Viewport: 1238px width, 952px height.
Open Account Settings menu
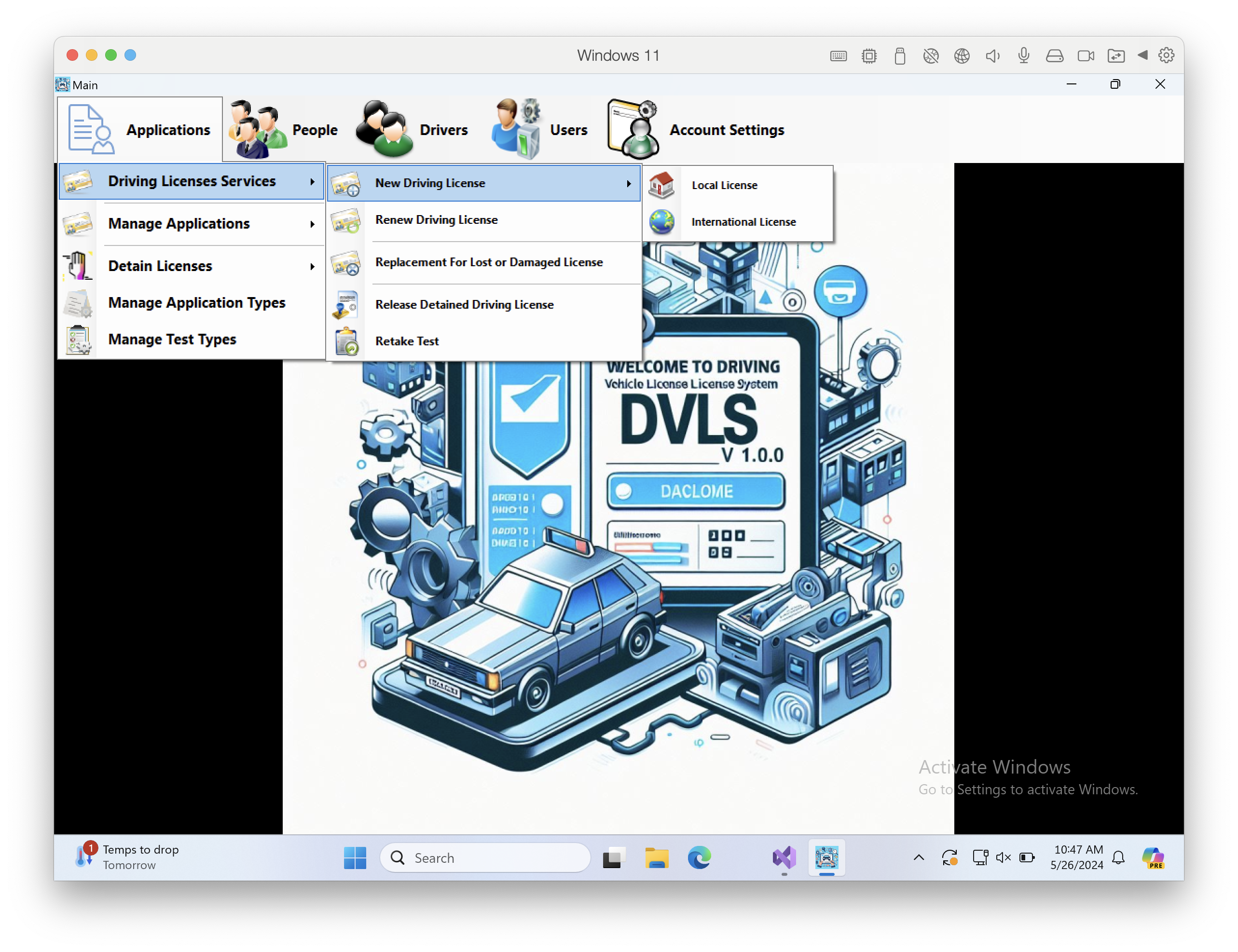tap(696, 130)
